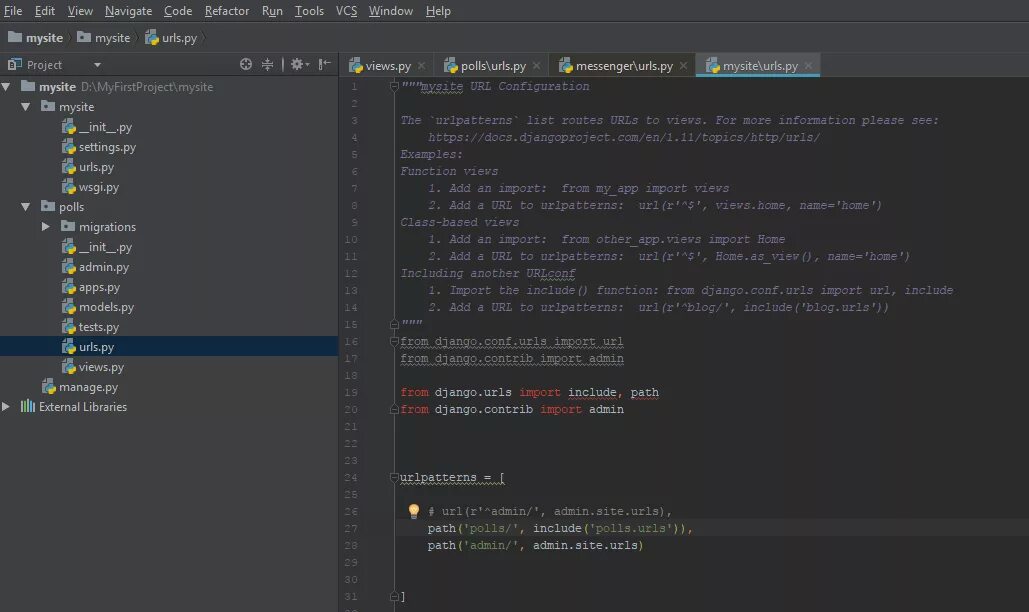Collapse the inner mysite folder

pyautogui.click(x=26, y=106)
